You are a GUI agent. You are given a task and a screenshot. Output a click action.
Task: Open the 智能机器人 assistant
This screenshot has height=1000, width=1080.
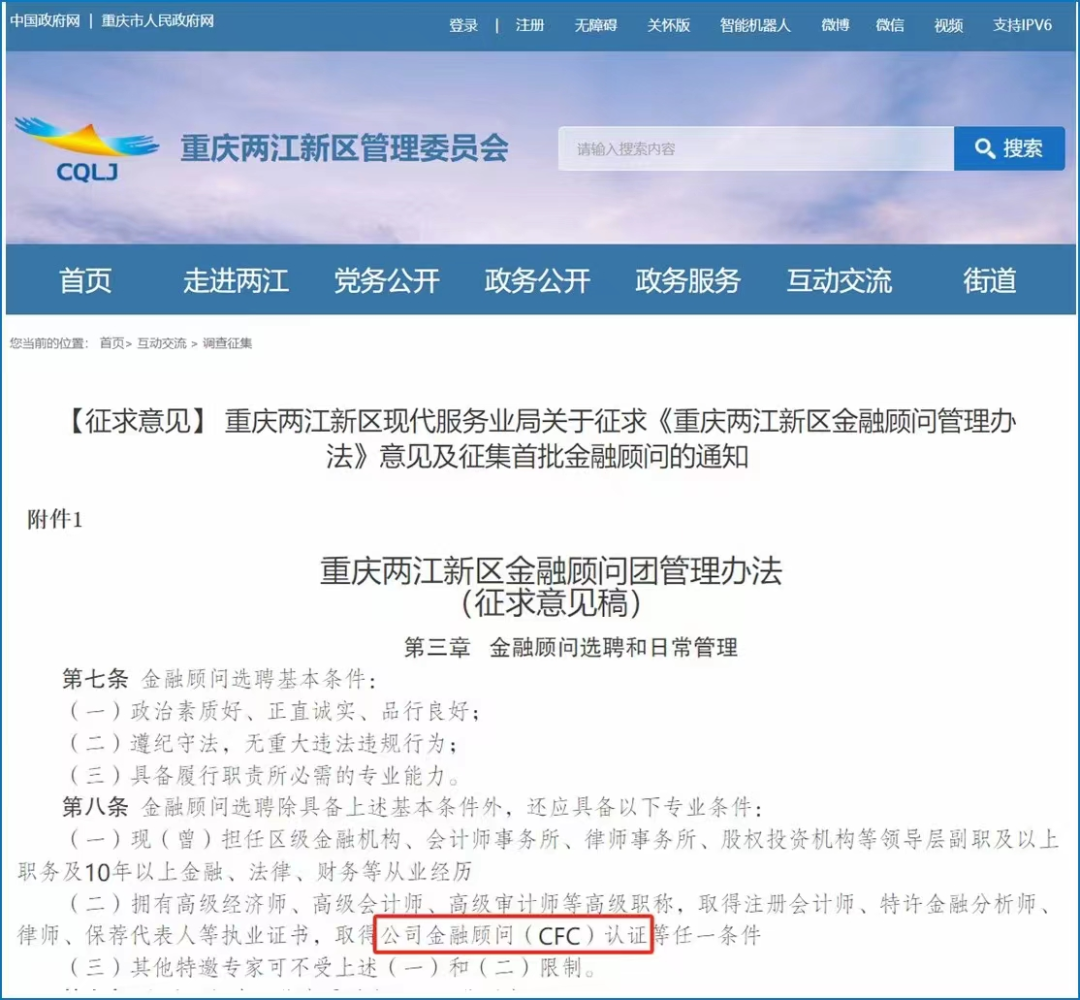click(x=755, y=25)
